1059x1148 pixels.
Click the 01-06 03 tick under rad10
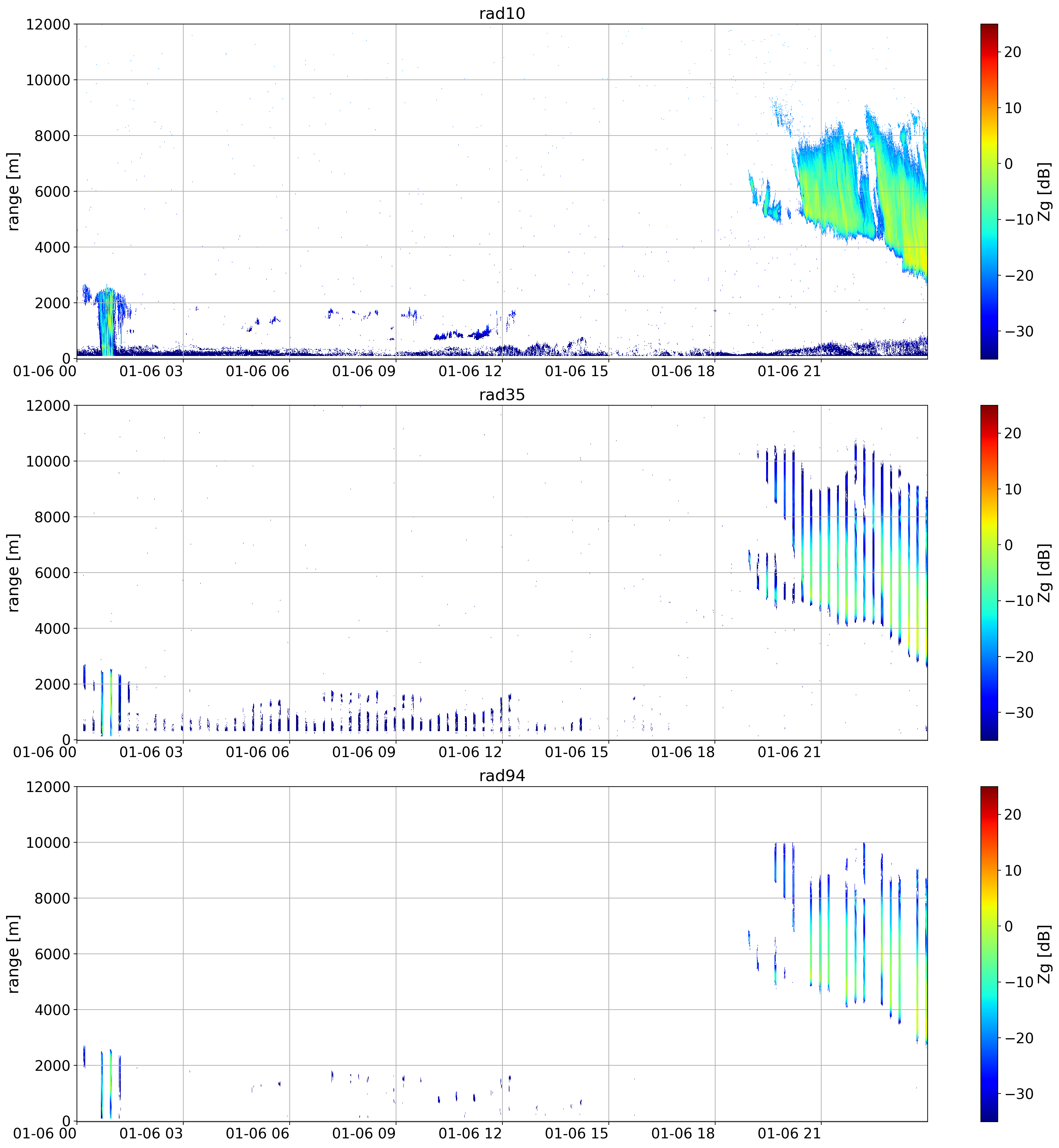(151, 371)
